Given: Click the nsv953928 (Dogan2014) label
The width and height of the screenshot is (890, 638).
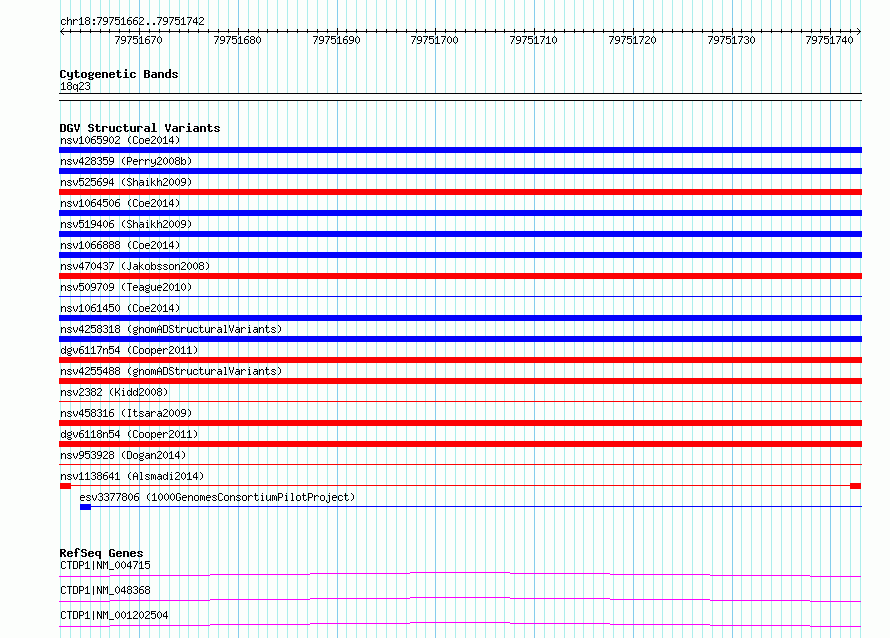Looking at the screenshot, I should pyautogui.click(x=123, y=455).
